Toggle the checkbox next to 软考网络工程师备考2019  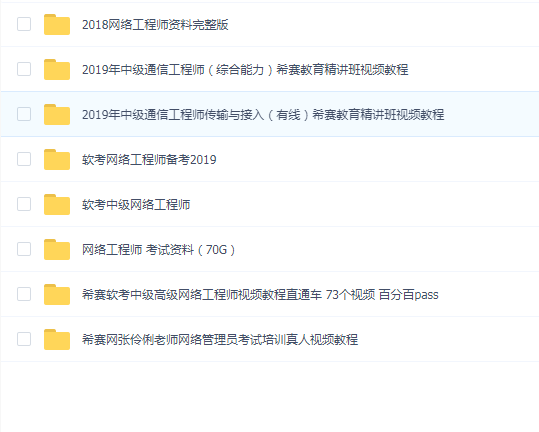24,159
